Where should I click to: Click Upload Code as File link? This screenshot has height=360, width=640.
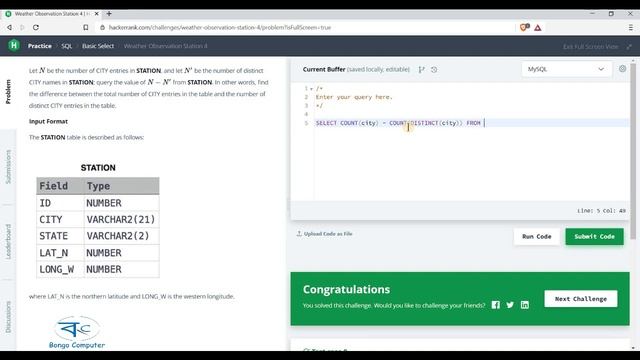[324, 234]
